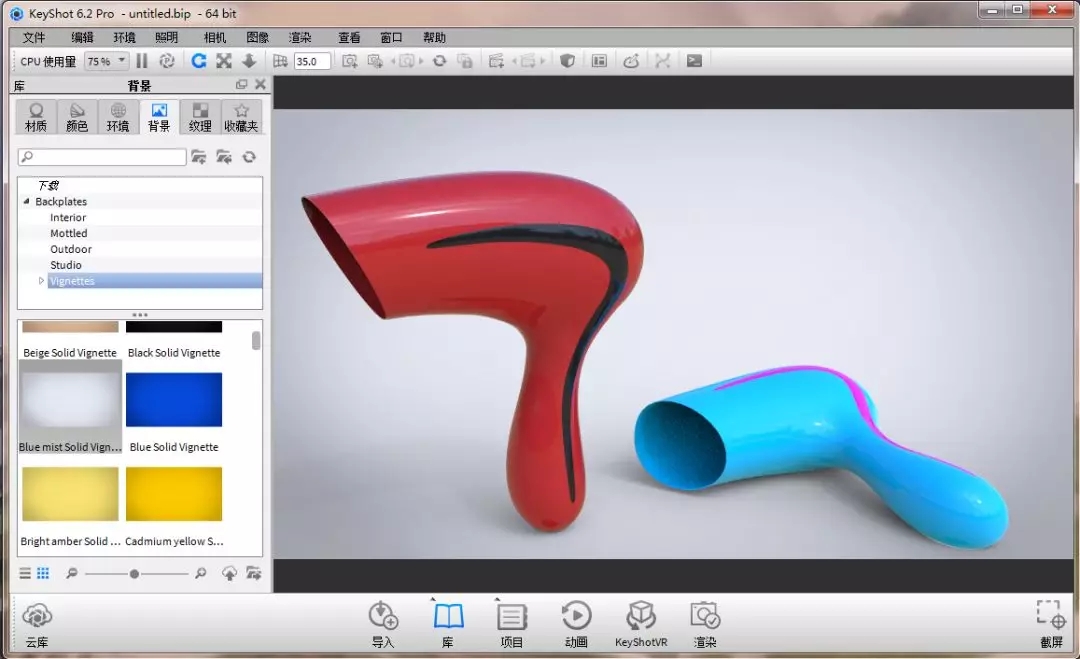
Task: Switch to the 材质 (Materials) library tab
Action: (36, 116)
